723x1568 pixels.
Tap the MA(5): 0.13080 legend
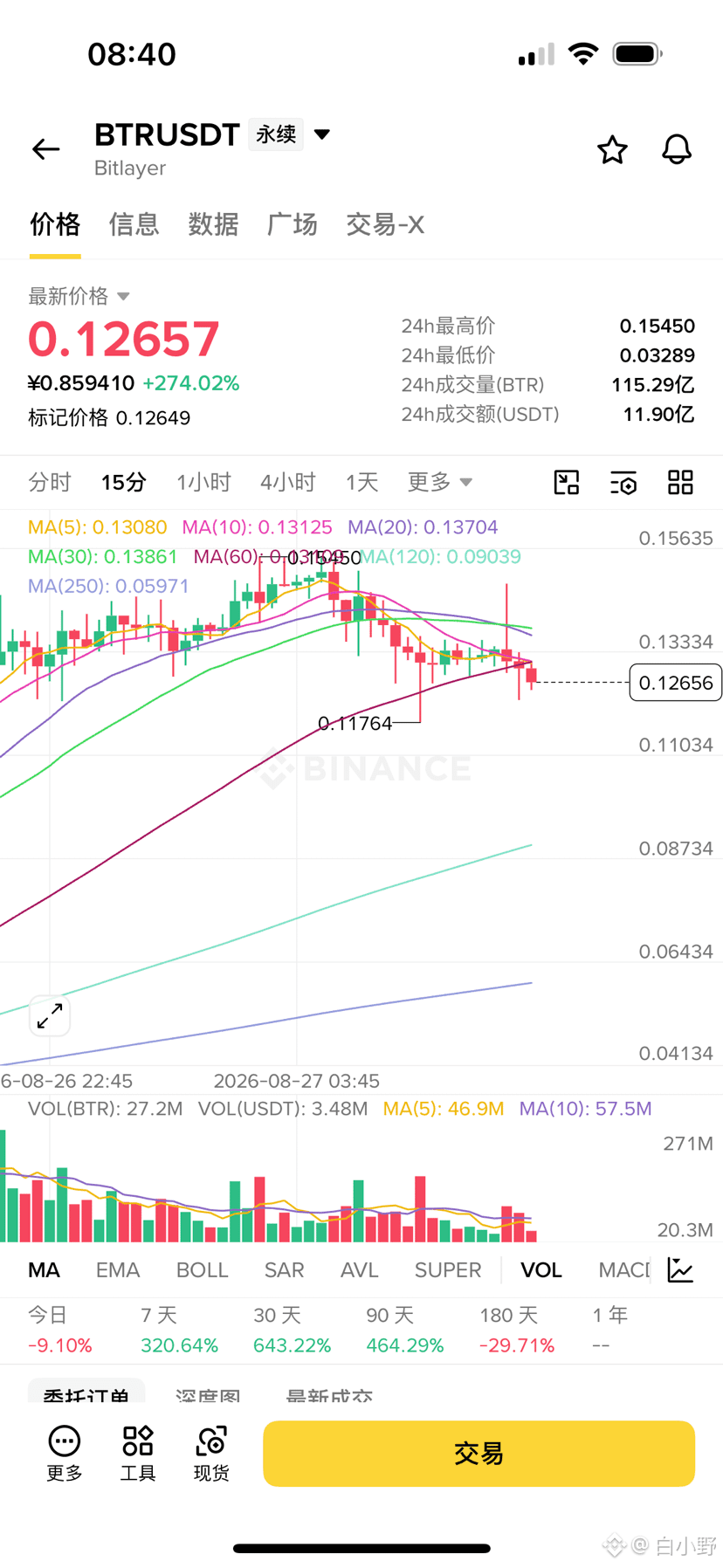97,527
